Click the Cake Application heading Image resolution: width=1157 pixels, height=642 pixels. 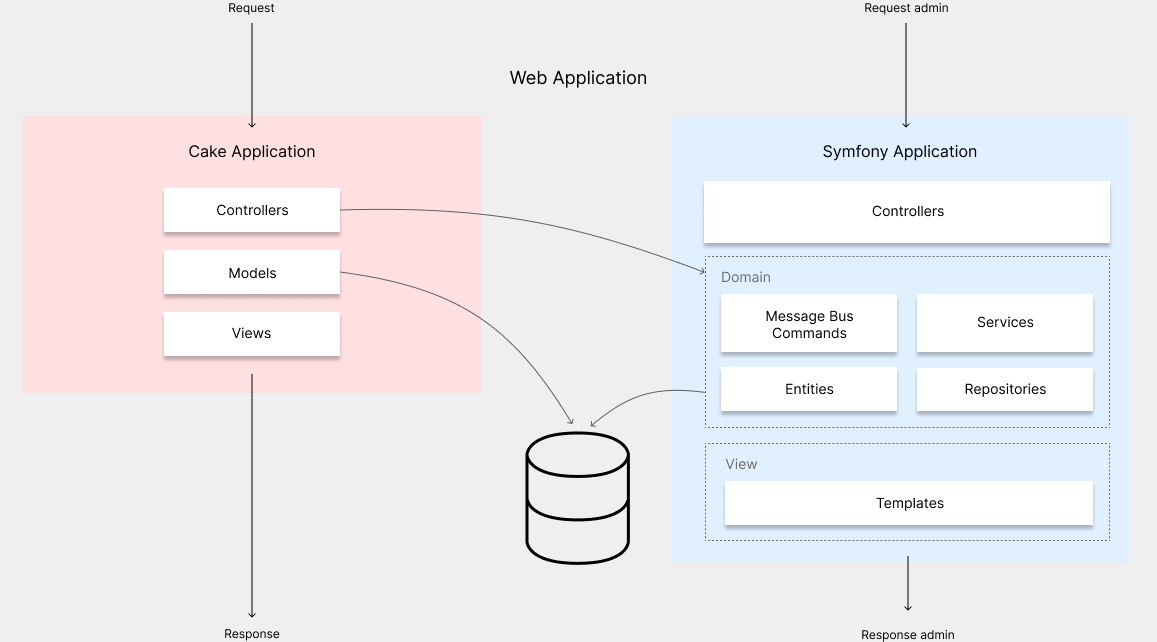pyautogui.click(x=252, y=151)
